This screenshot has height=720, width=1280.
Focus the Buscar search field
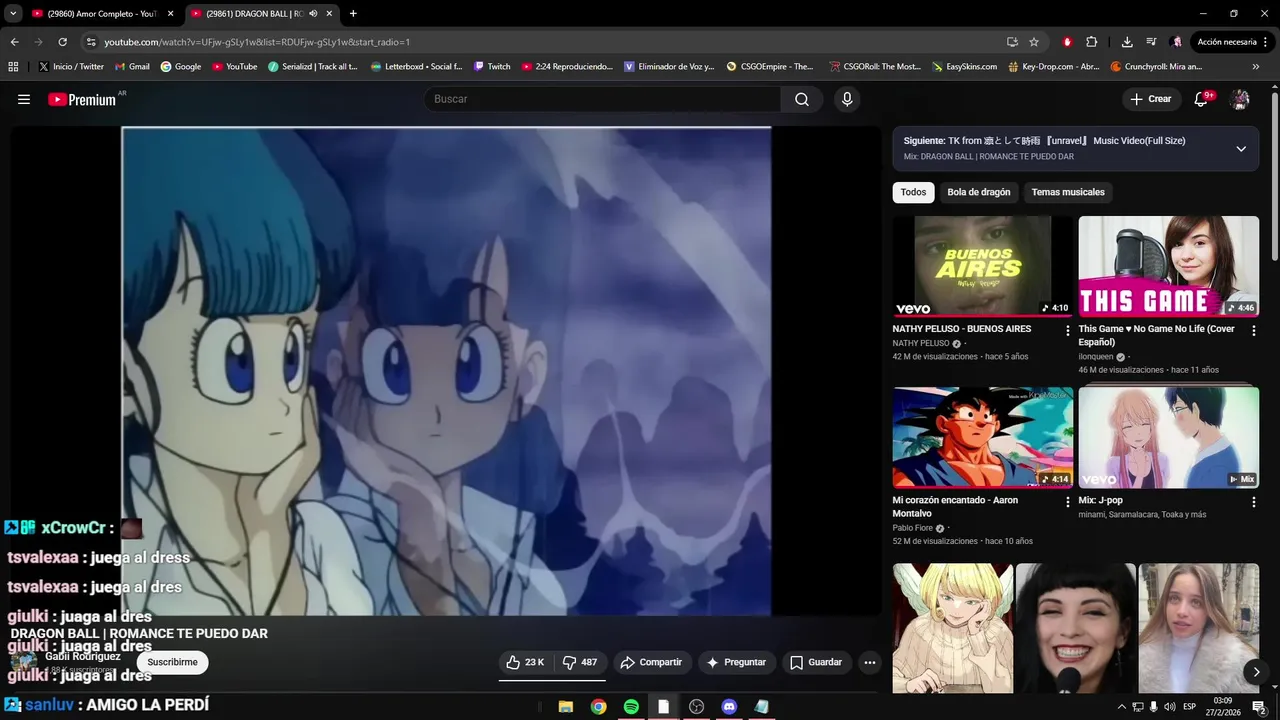[602, 99]
